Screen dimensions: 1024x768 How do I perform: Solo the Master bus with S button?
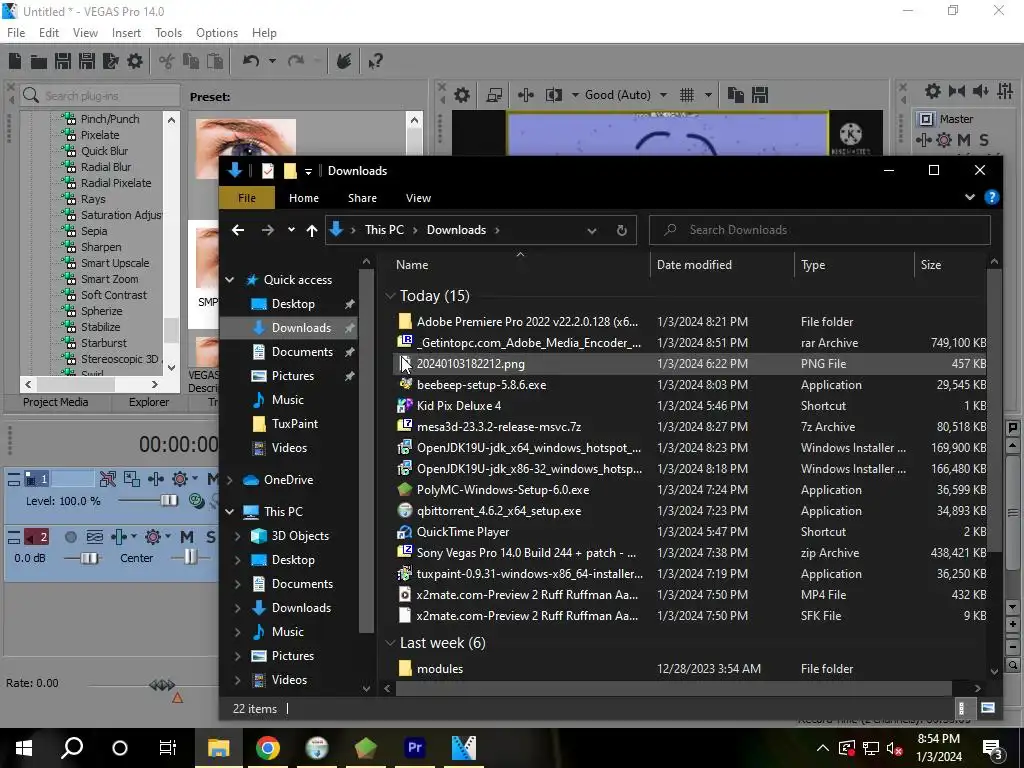tap(984, 140)
